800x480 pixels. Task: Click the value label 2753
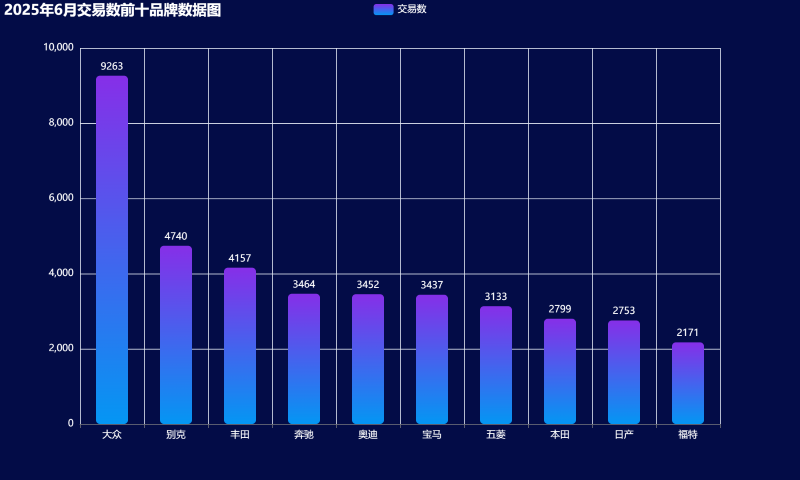tap(624, 311)
